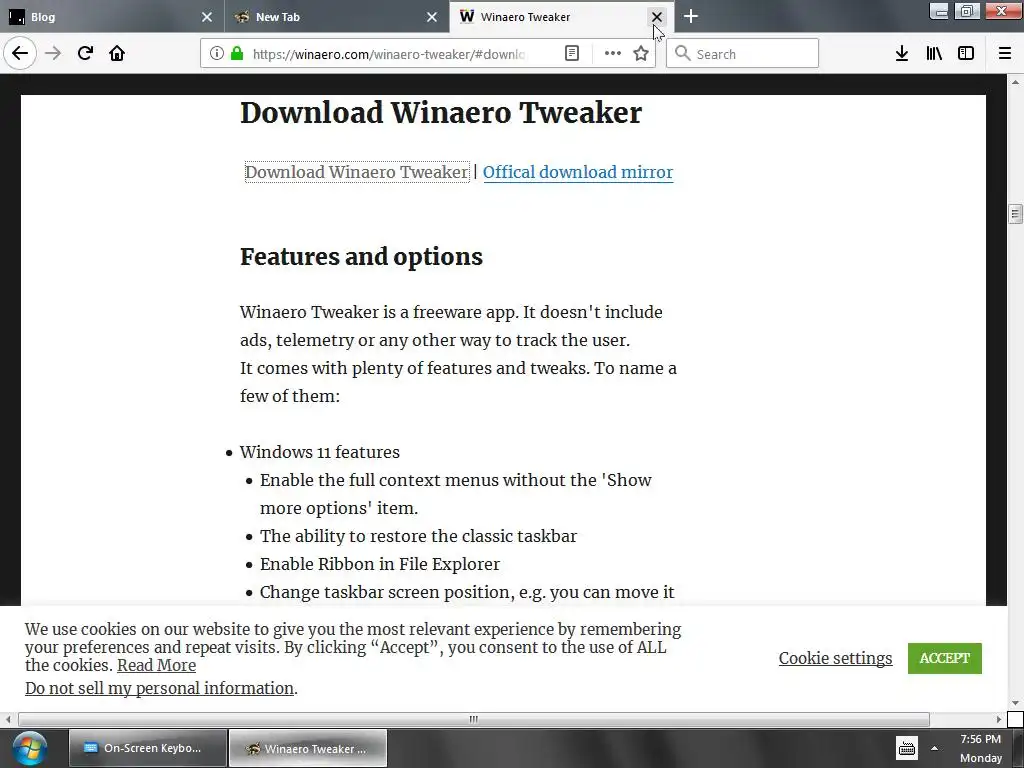Close the Winaero Tweaker tab

[x=657, y=17]
